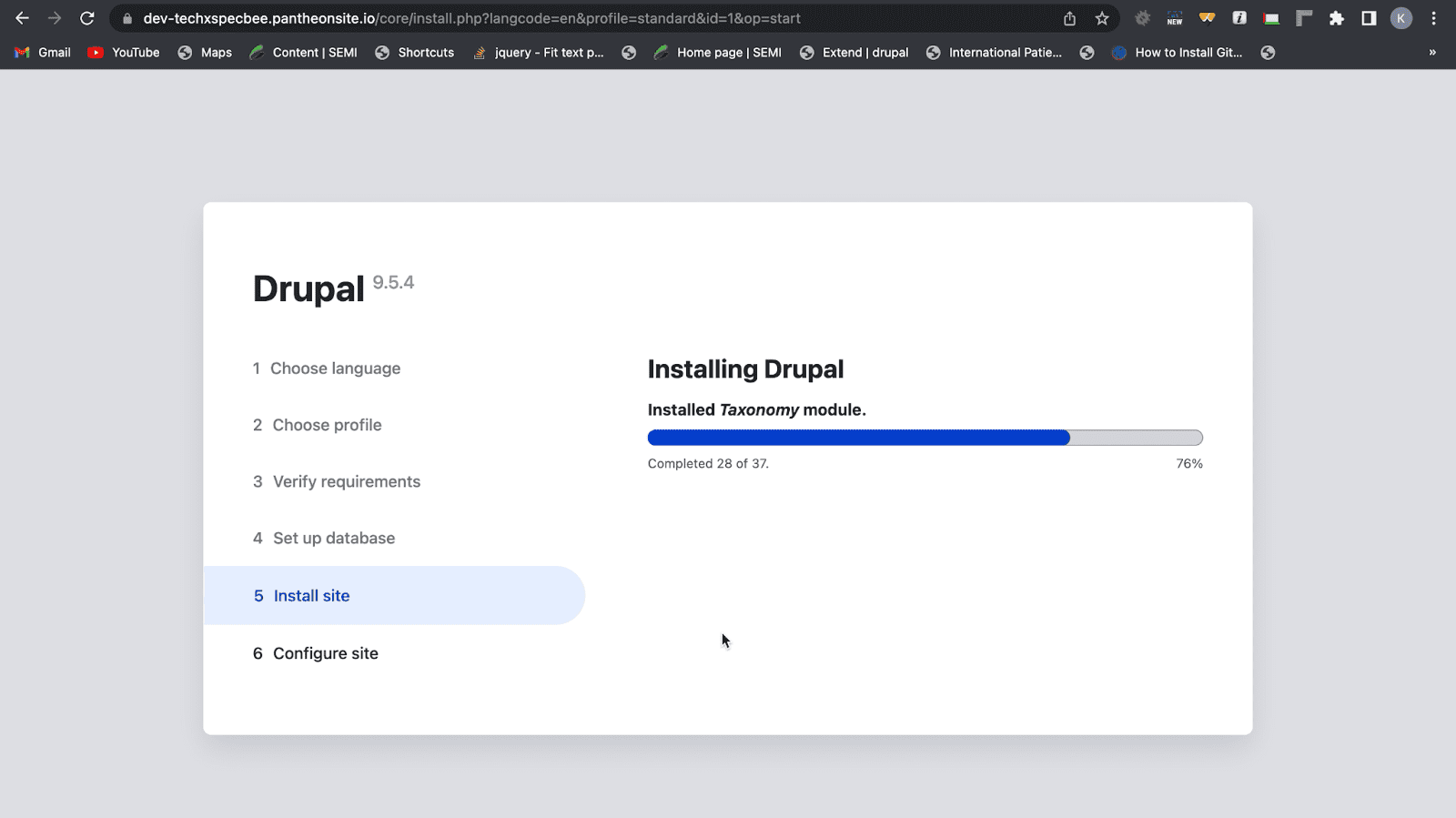Open the gear extension icon

[1142, 18]
